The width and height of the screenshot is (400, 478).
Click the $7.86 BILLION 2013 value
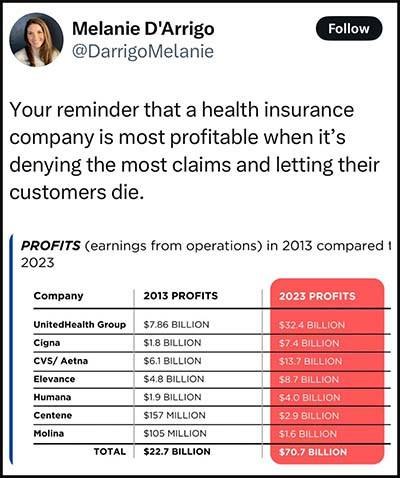coord(176,324)
